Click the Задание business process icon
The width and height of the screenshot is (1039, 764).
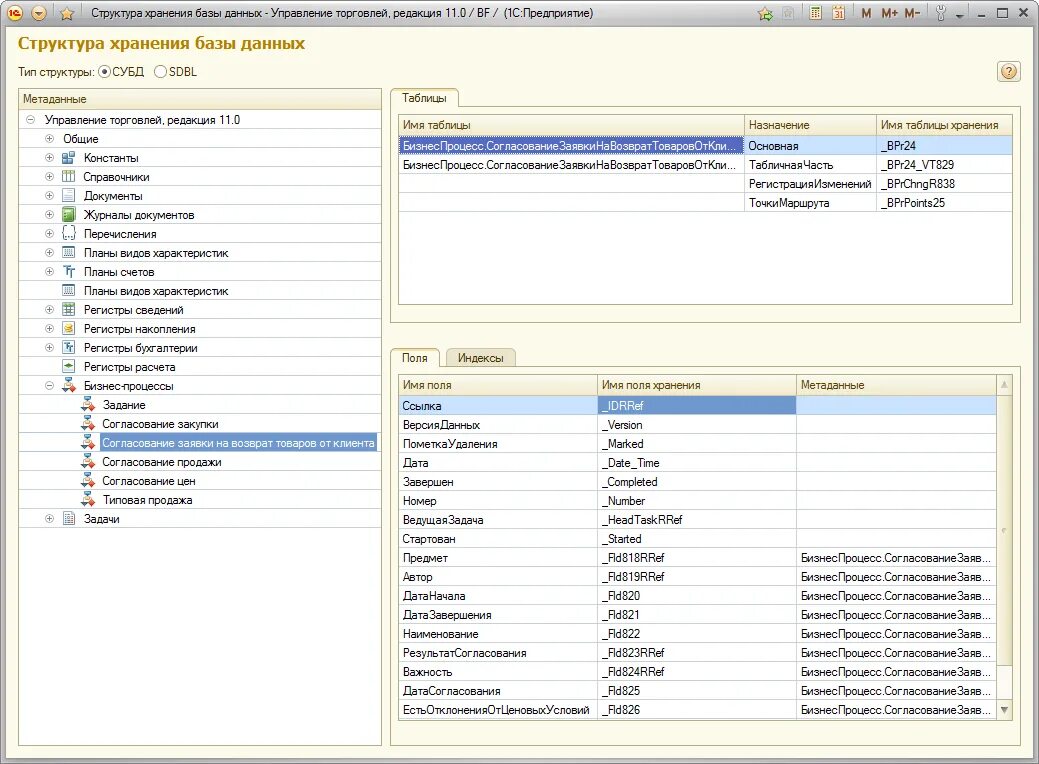[87, 405]
